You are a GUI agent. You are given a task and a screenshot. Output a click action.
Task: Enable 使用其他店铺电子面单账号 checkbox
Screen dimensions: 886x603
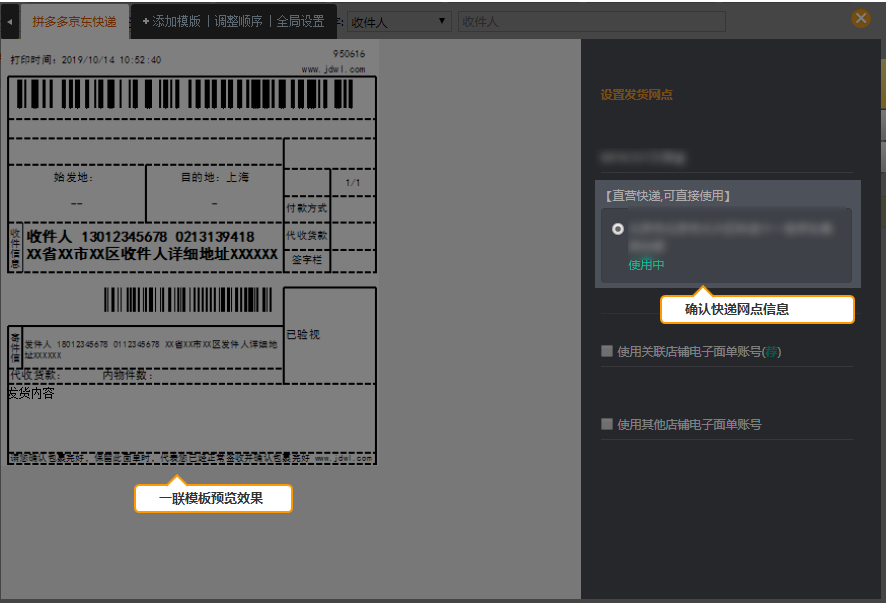click(607, 424)
